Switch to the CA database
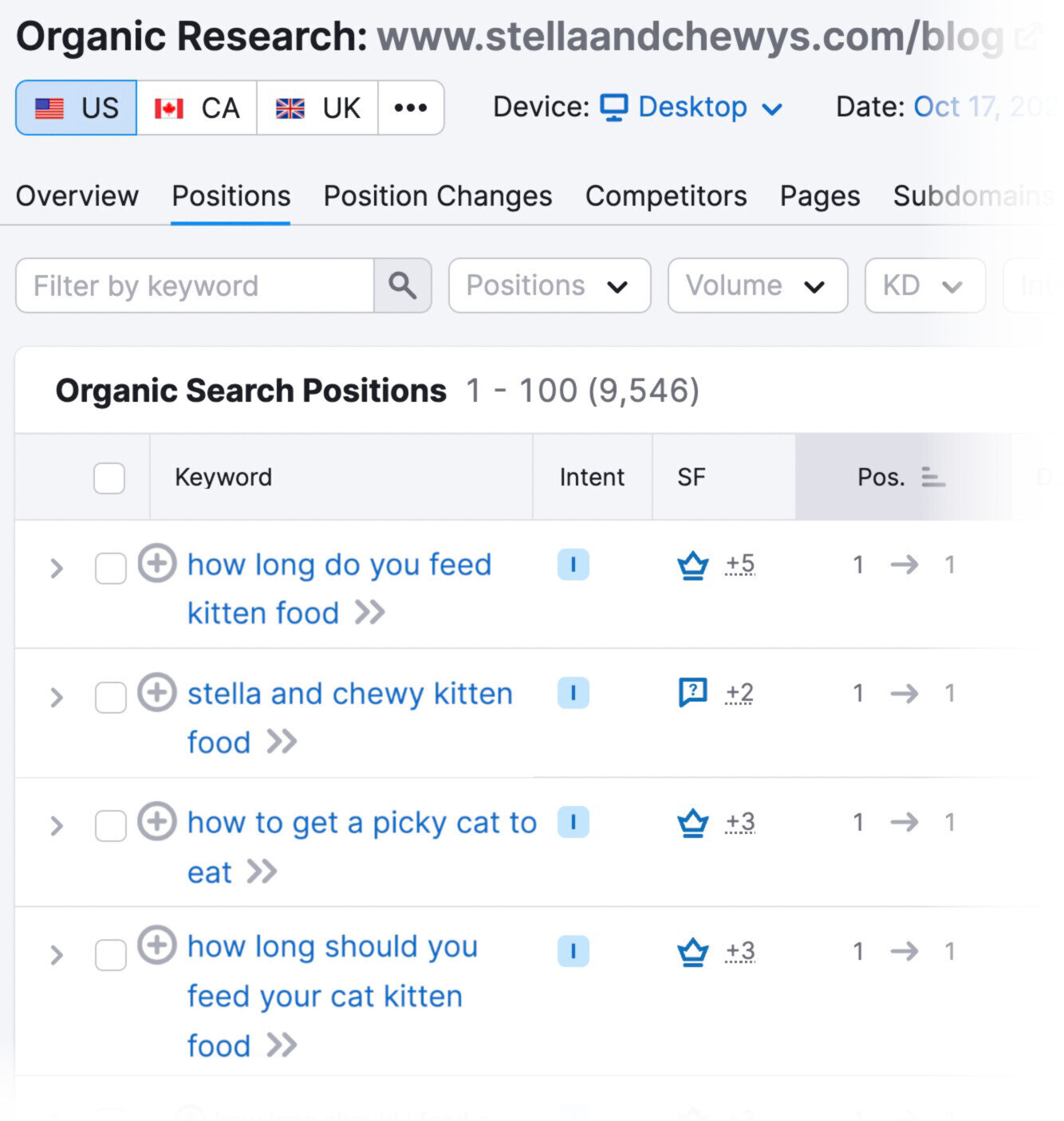Screen dimensions: 1064x1121 point(197,108)
